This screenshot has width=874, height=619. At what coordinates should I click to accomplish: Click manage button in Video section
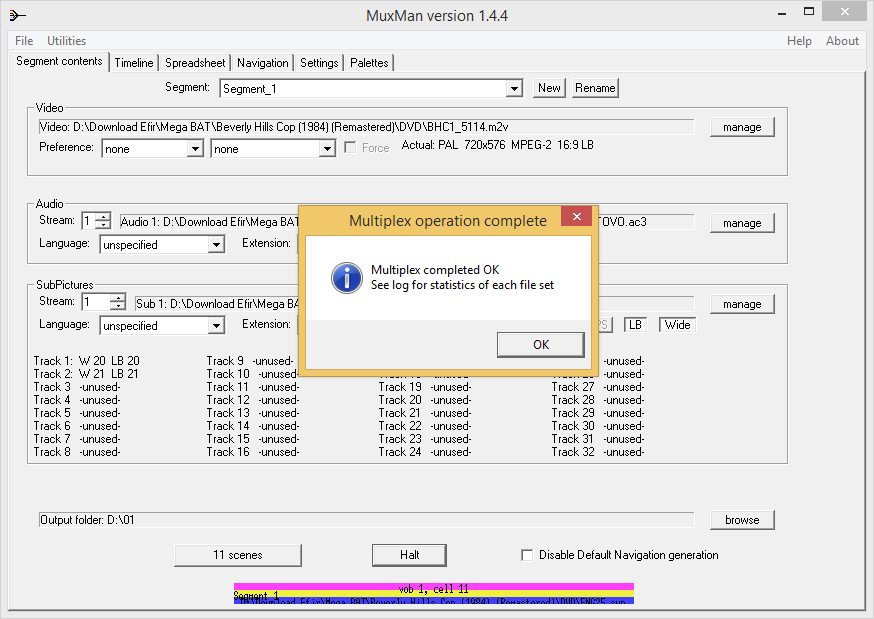pos(742,128)
